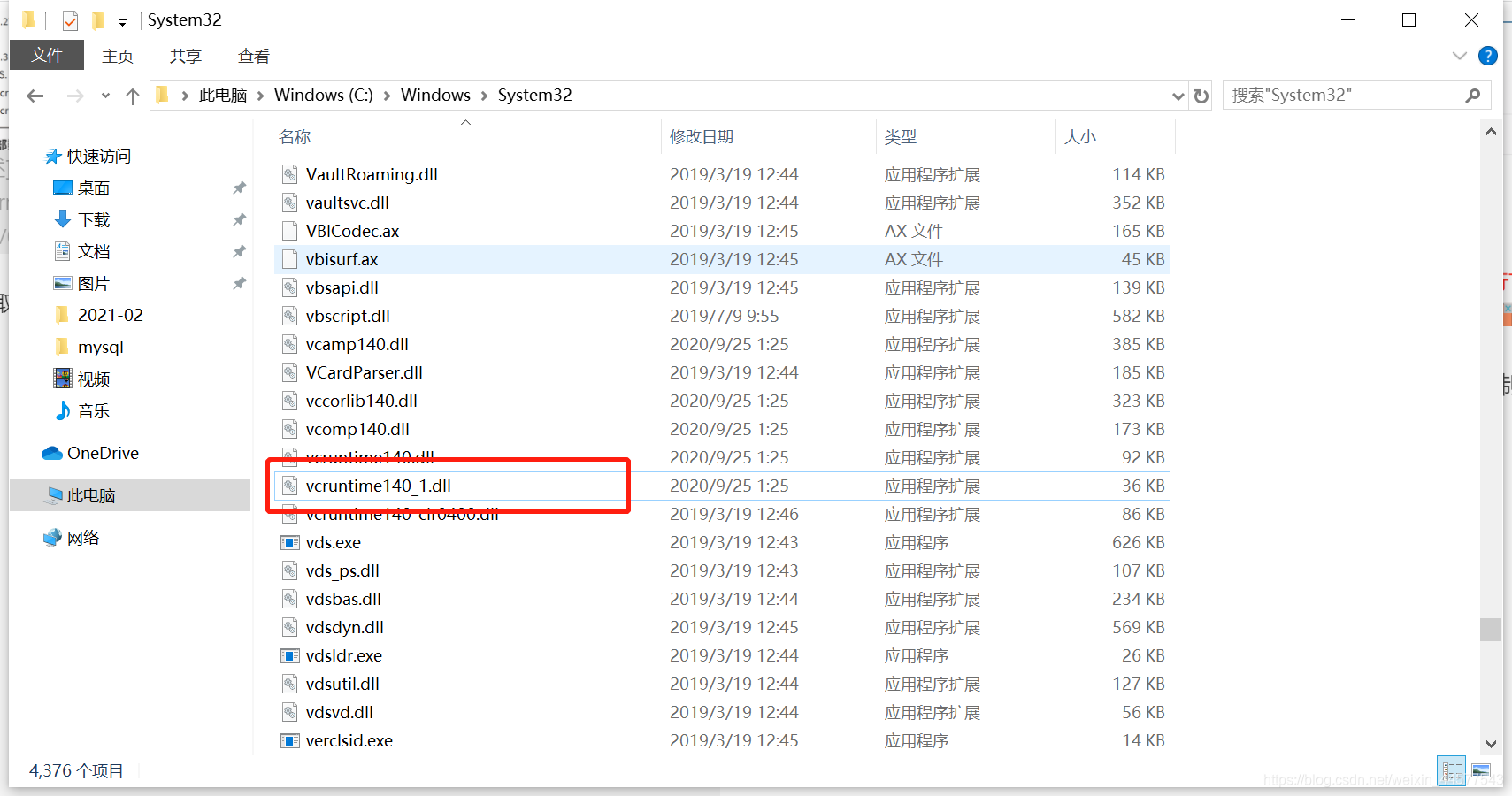Switch to the 主页 ribbon tab

click(x=118, y=56)
